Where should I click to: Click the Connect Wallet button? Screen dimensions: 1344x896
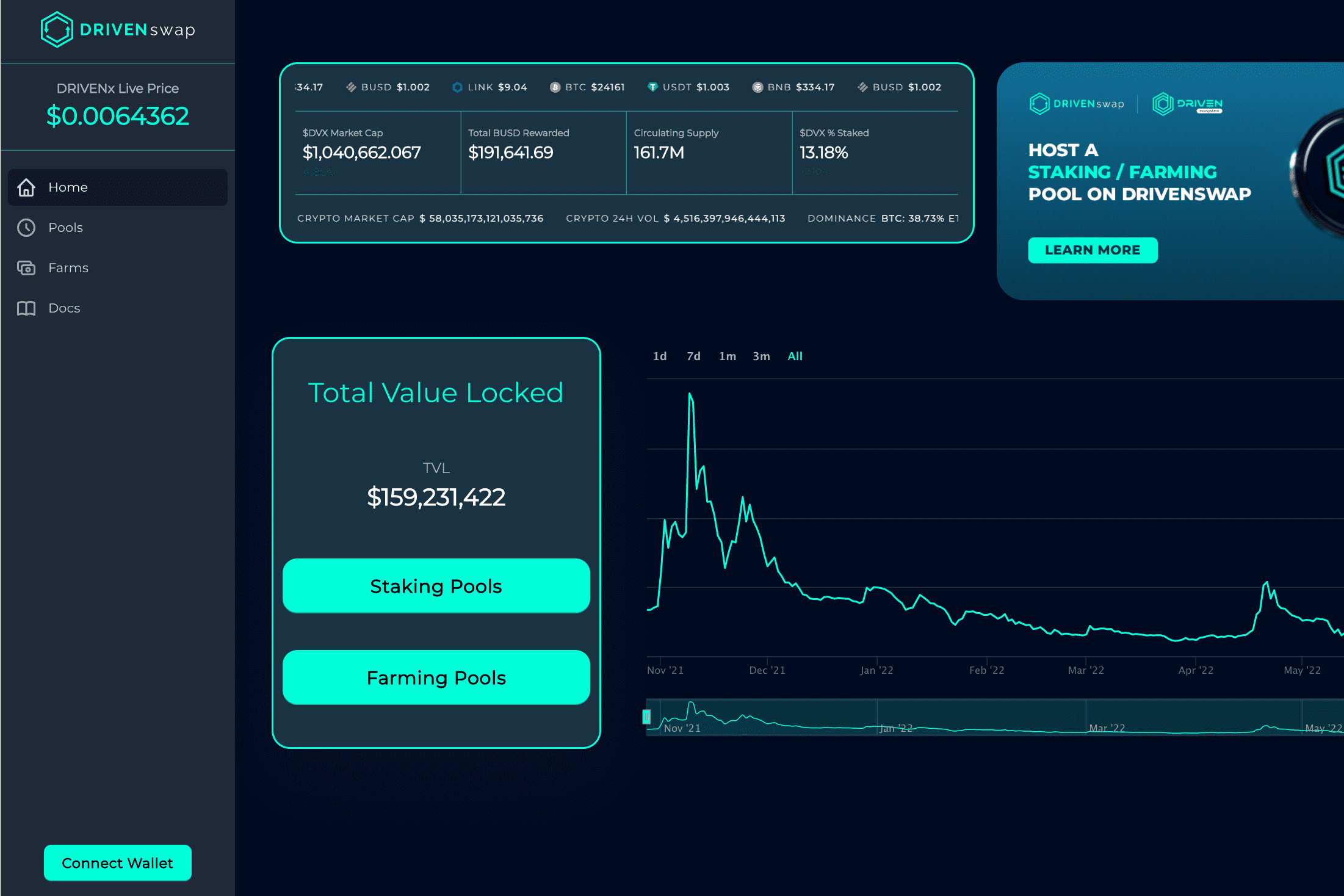pos(118,863)
